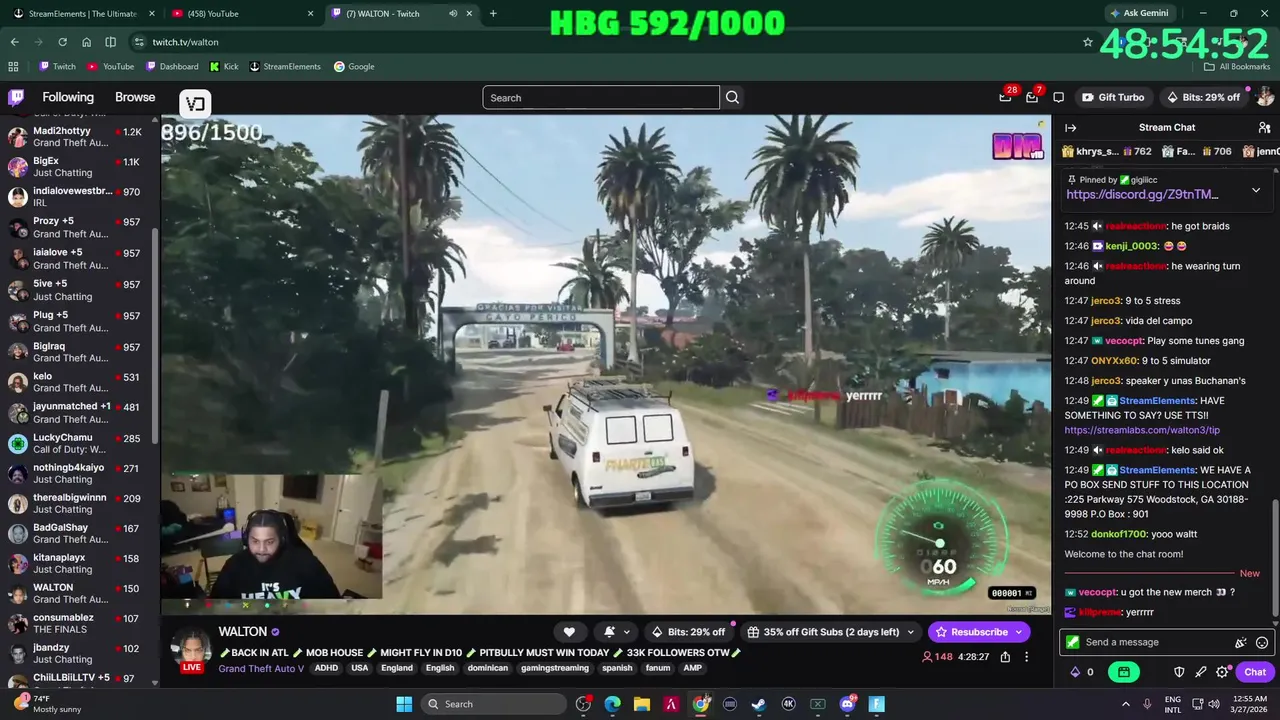Expand the notification bell dropdown arrow
This screenshot has width=1280, height=720.
click(x=627, y=632)
